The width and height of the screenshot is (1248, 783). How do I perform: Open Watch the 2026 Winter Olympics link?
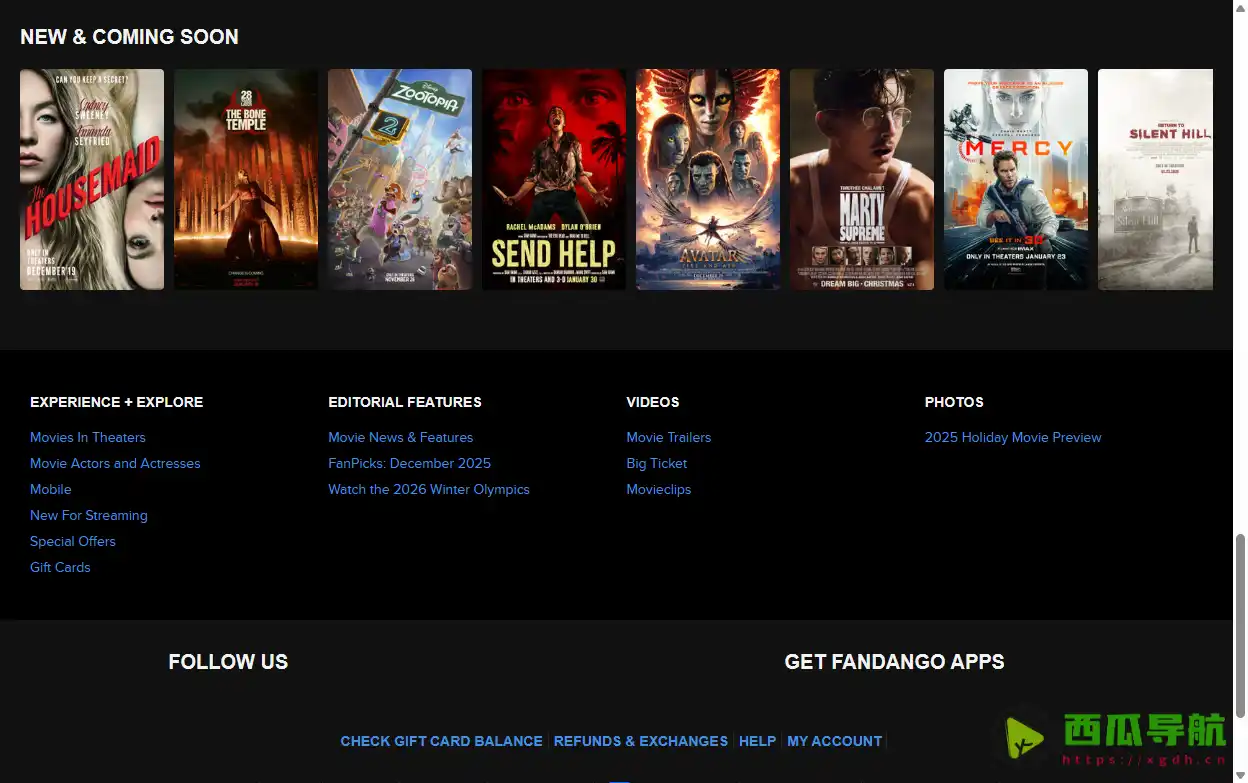(429, 489)
